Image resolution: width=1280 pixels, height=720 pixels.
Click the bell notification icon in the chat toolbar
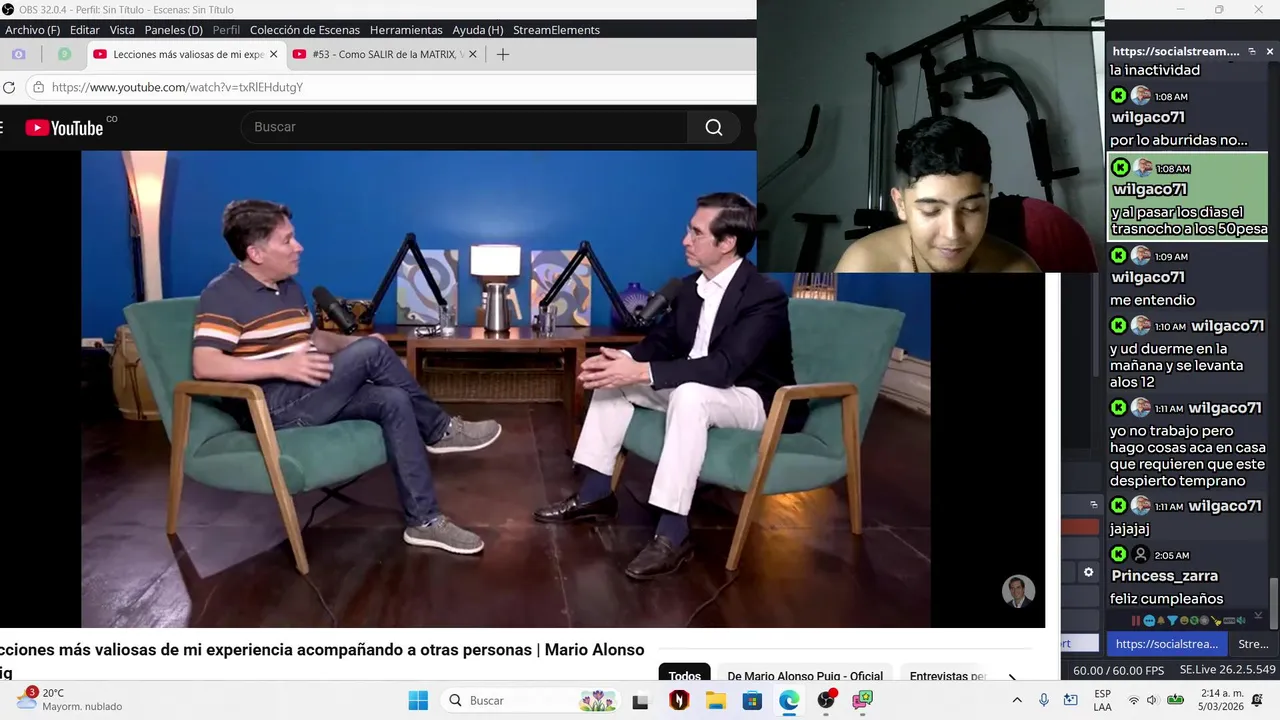tap(1161, 621)
